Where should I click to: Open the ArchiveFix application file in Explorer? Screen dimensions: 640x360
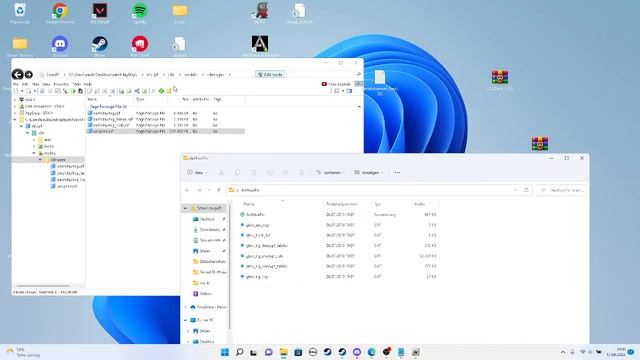256,214
